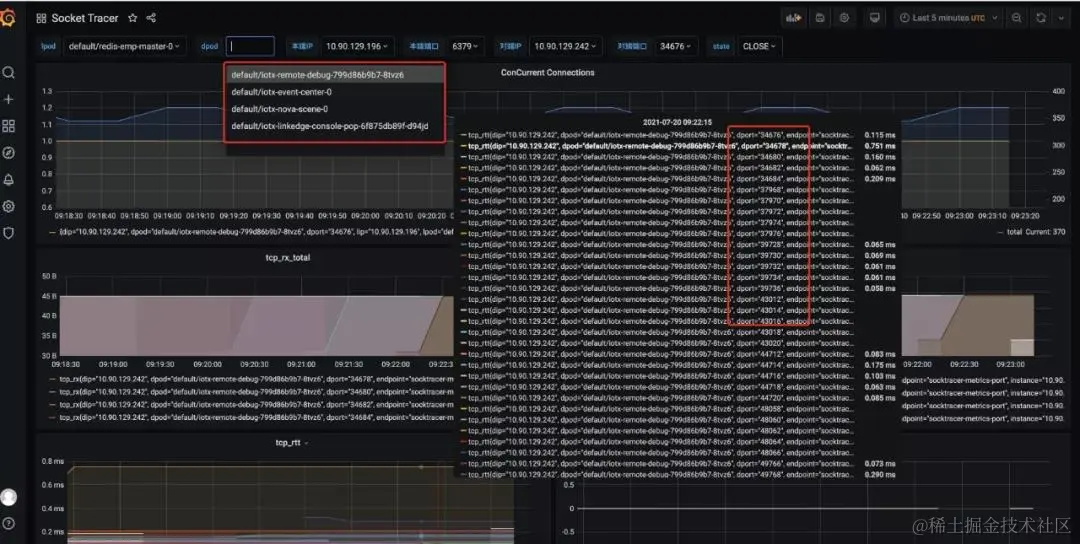Open ConCurrent Connections panel title menu
This screenshot has width=1080, height=544.
coord(548,72)
